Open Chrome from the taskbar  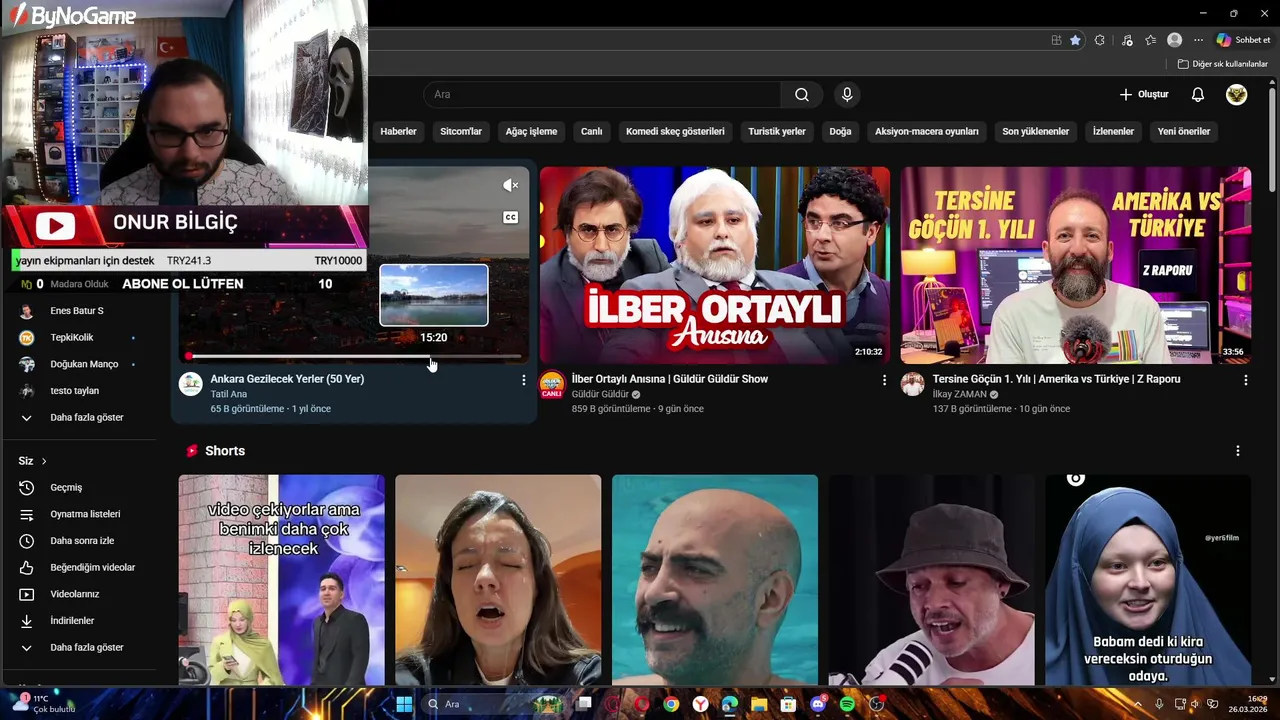671,704
